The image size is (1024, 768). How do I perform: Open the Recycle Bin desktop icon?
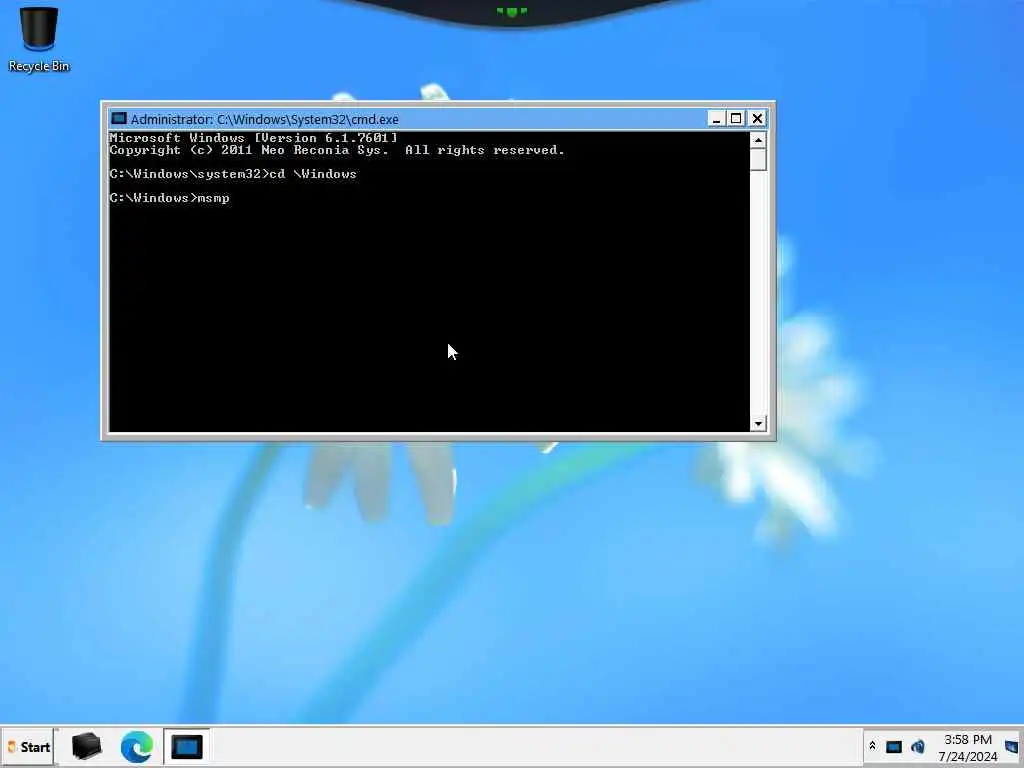[x=39, y=38]
